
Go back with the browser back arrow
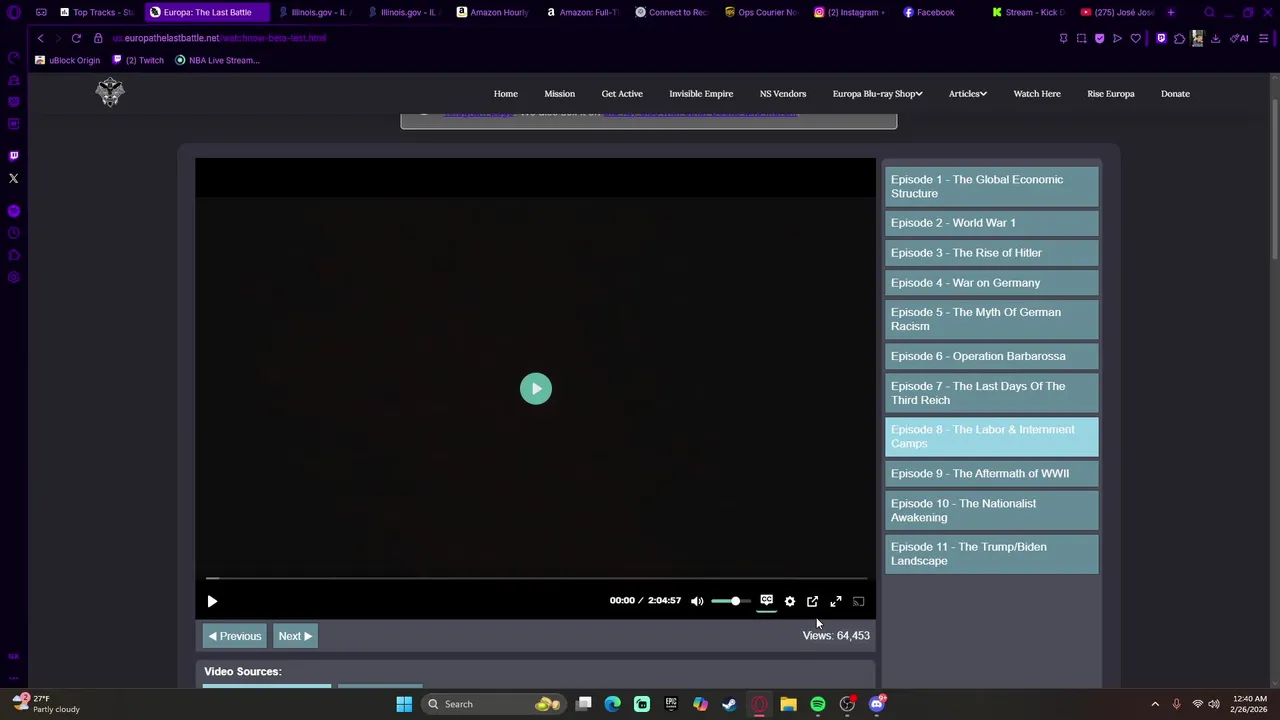coord(40,38)
